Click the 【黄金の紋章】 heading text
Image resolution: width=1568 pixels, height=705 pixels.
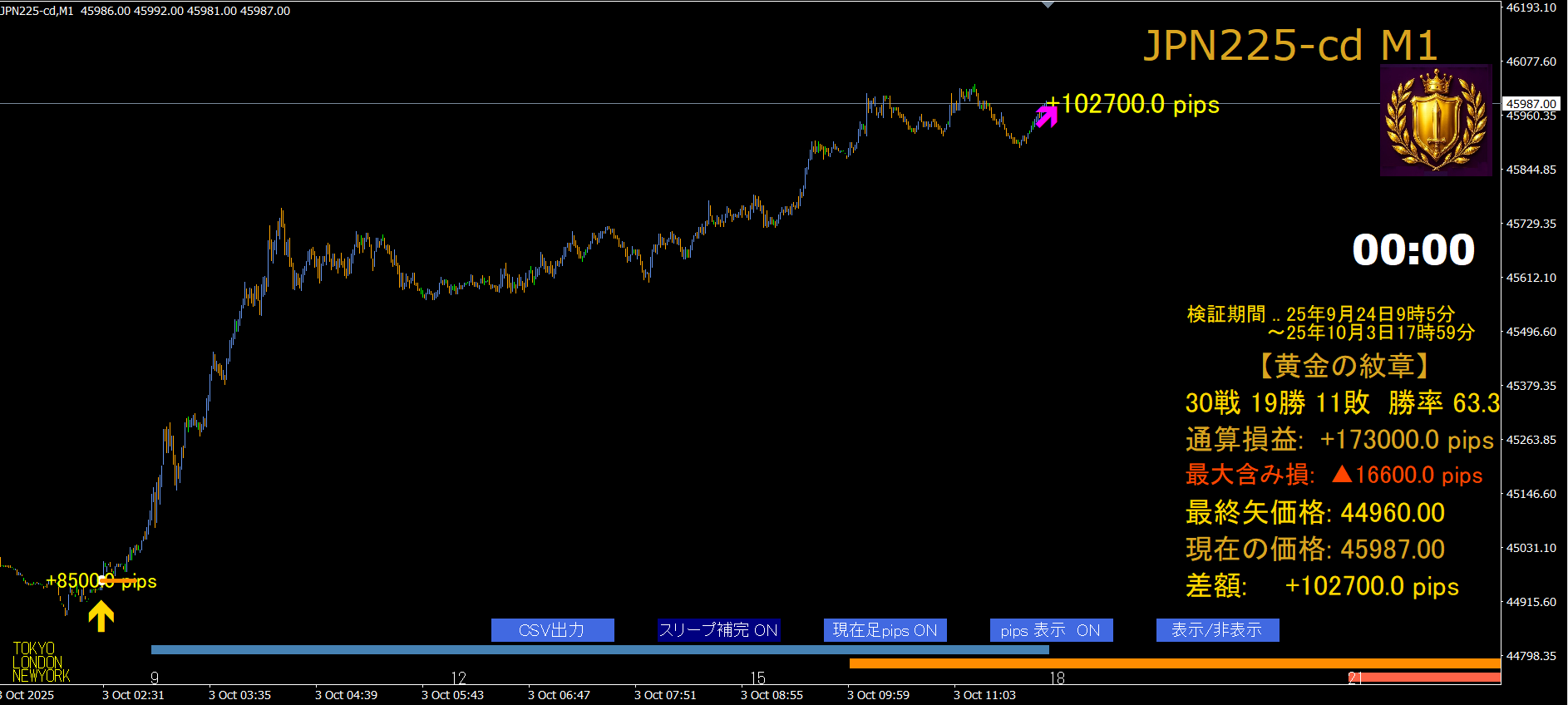1344,365
